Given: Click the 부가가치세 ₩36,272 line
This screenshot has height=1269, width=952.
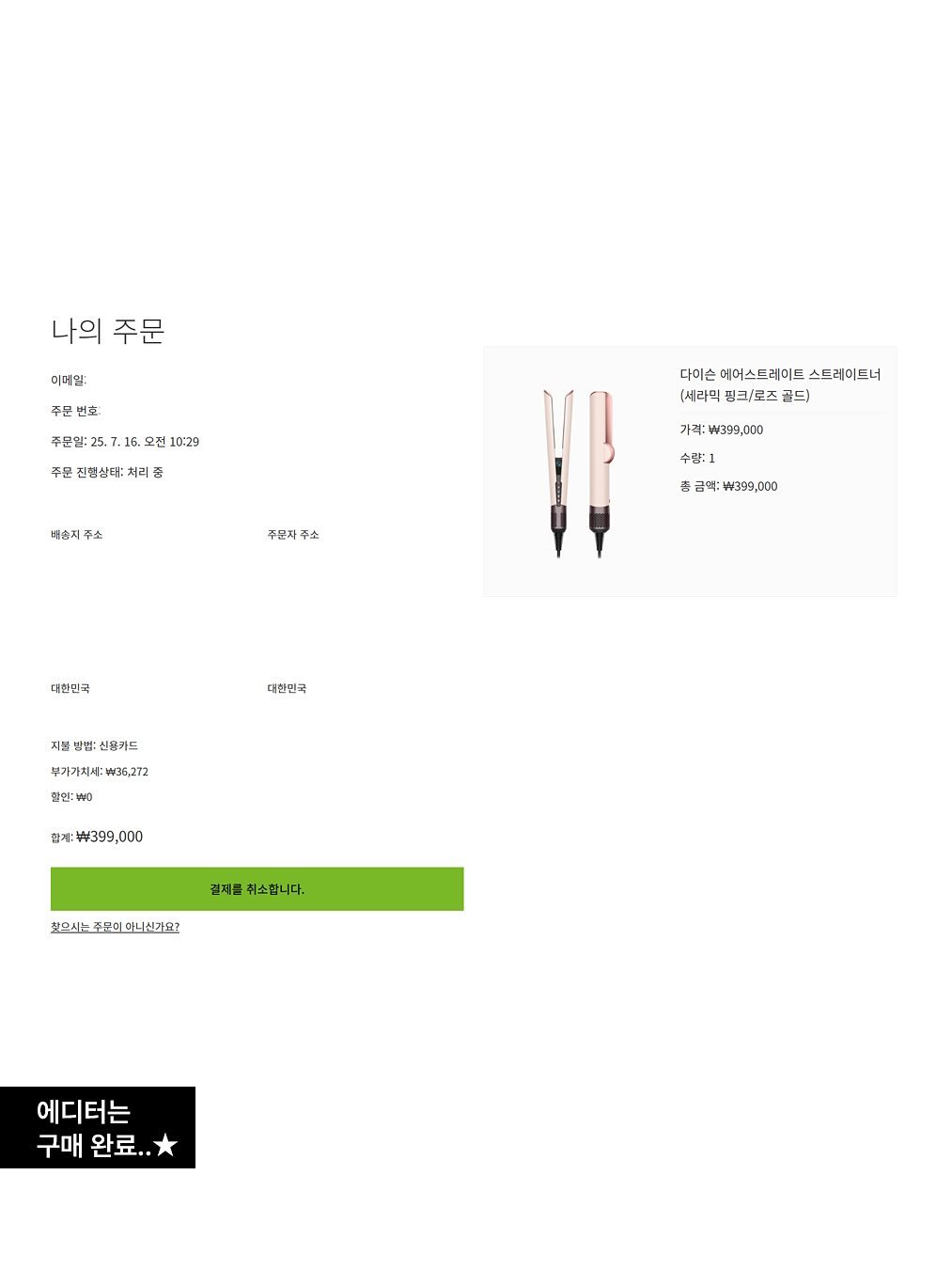Looking at the screenshot, I should [100, 772].
